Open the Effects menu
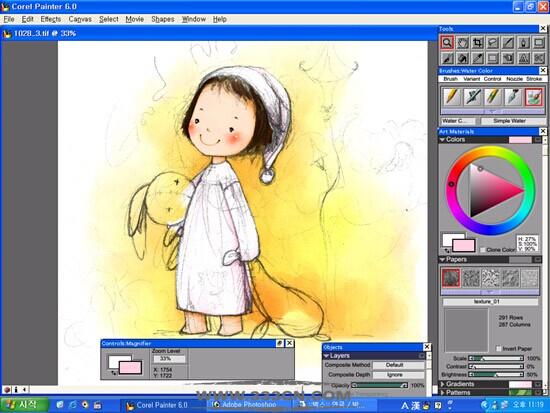The width and height of the screenshot is (550, 413). tap(51, 19)
